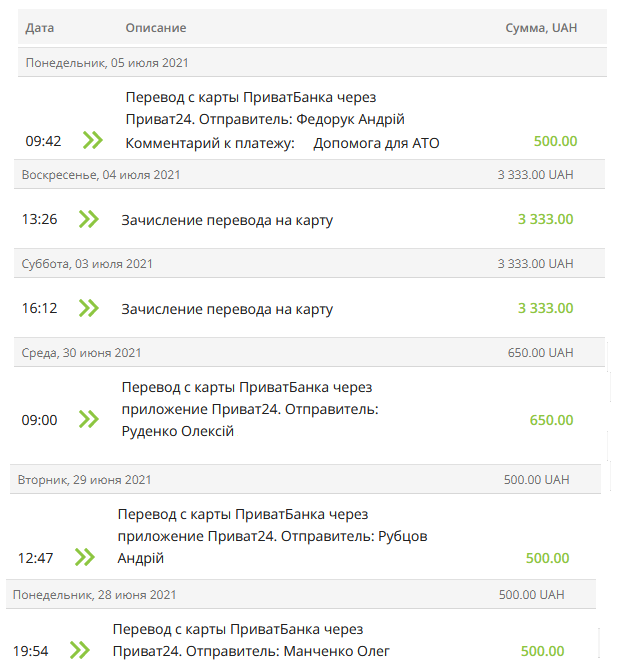Click the 650.00 green amount
This screenshot has width=619, height=665.
click(551, 420)
